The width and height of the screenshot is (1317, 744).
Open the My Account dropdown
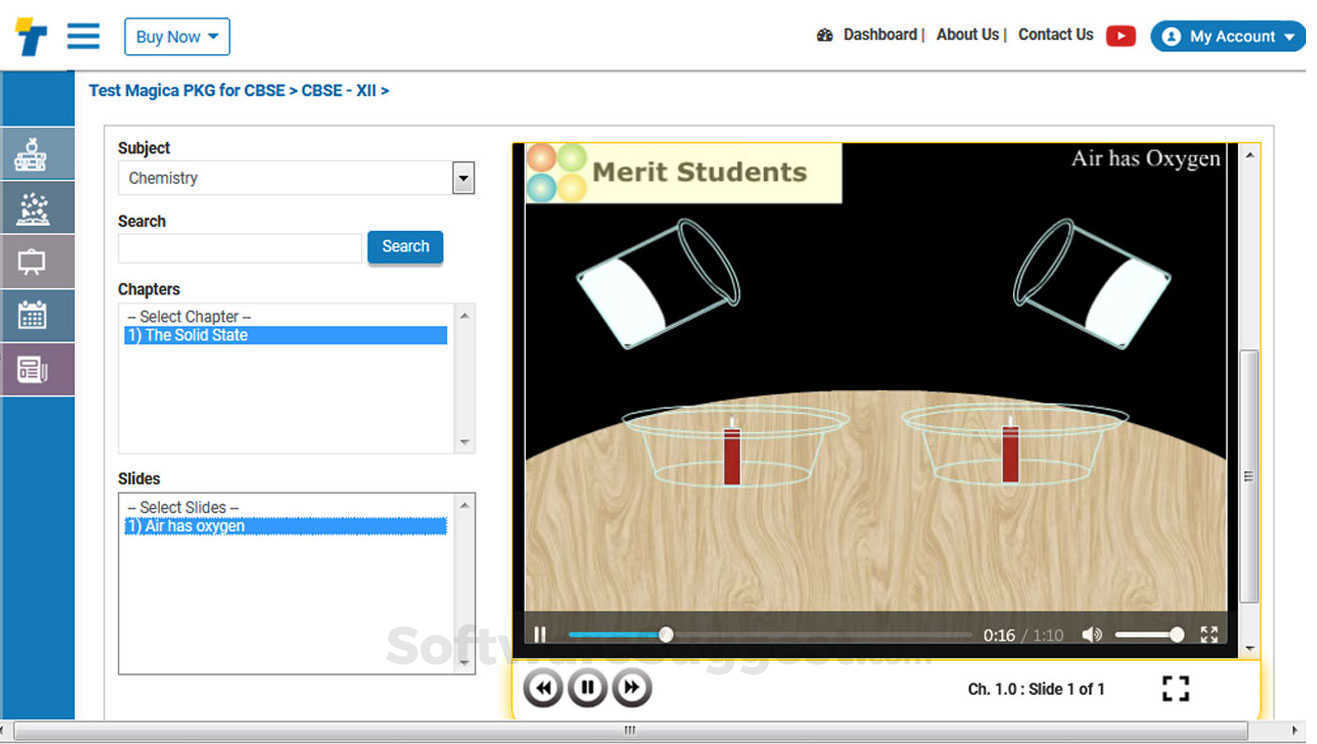pos(1228,36)
